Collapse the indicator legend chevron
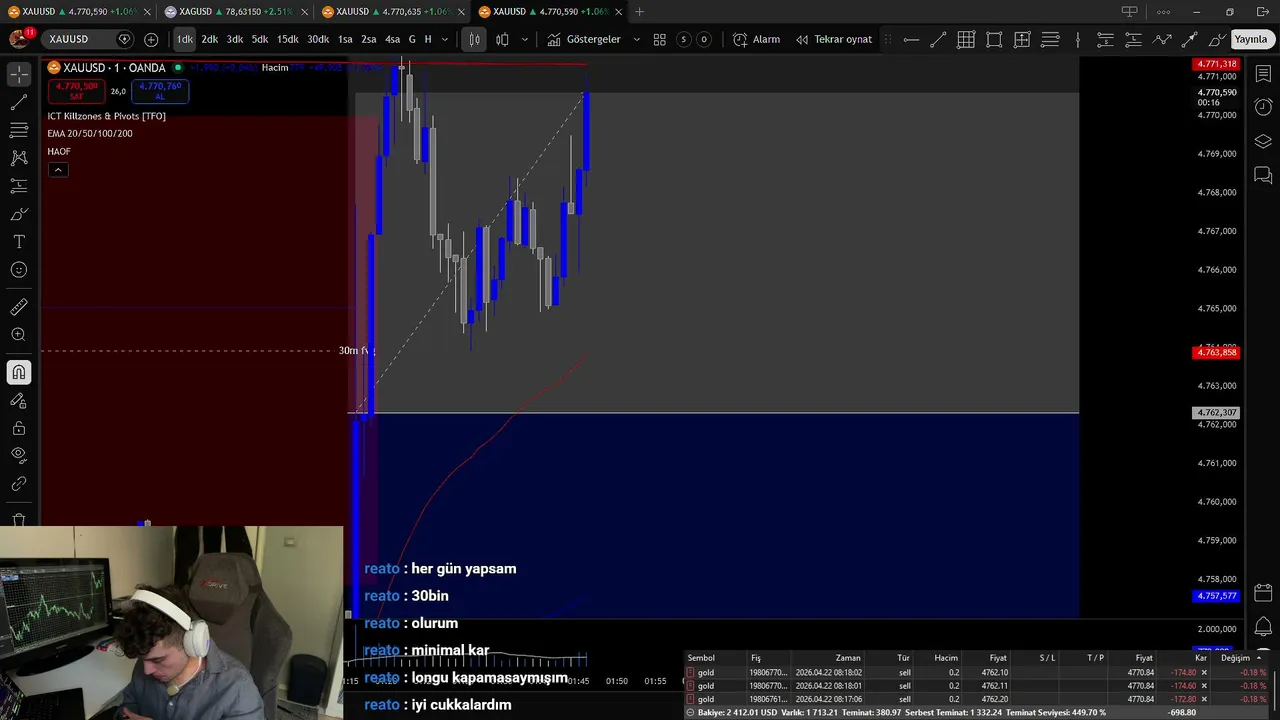 coord(58,170)
